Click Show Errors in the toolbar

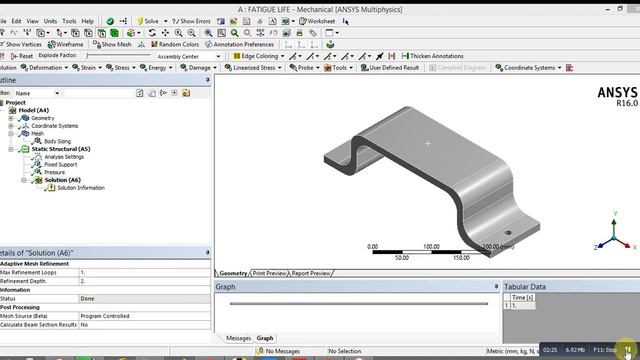click(191, 21)
